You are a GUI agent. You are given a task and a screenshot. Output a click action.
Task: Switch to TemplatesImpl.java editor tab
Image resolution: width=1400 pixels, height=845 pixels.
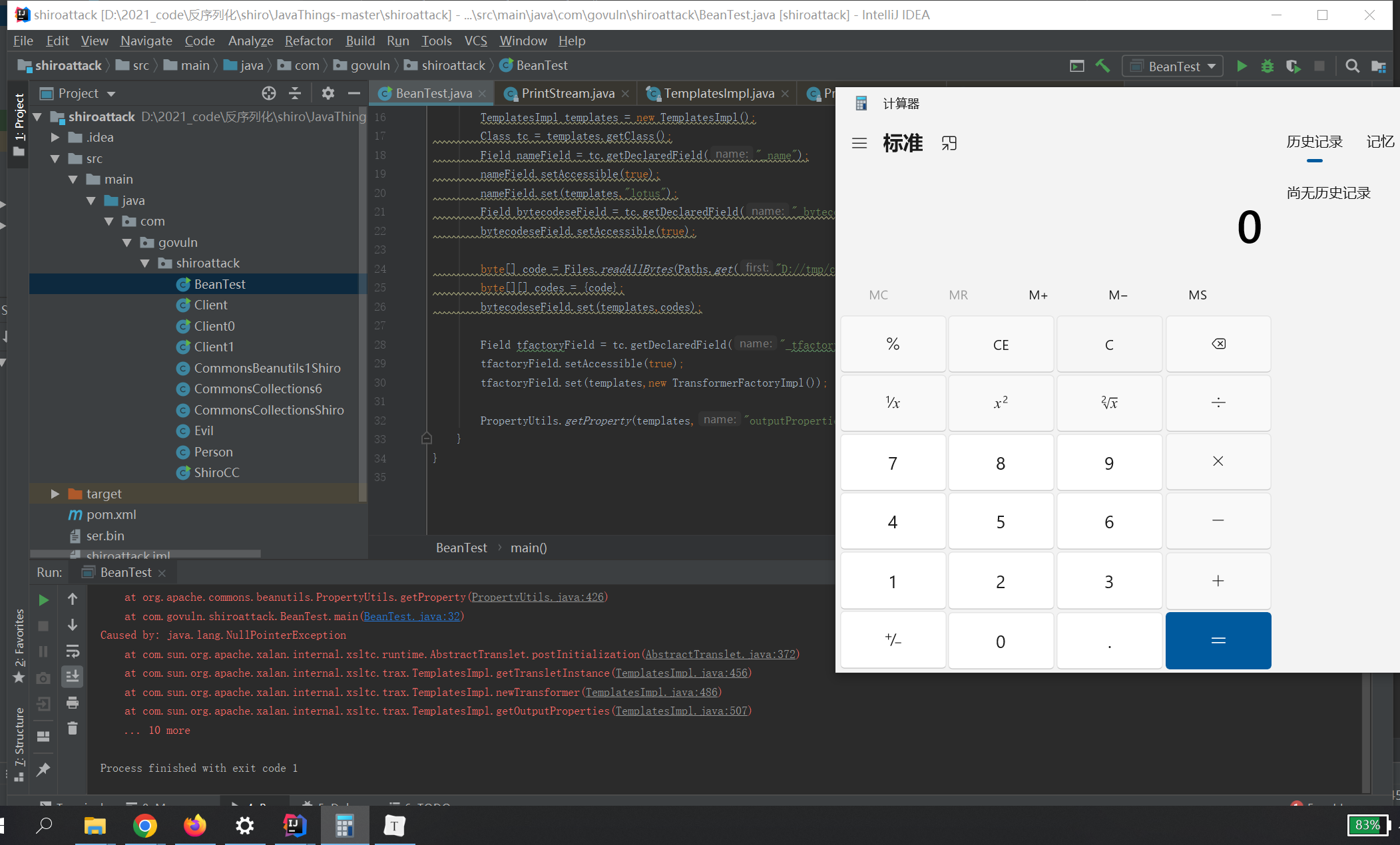click(x=718, y=94)
